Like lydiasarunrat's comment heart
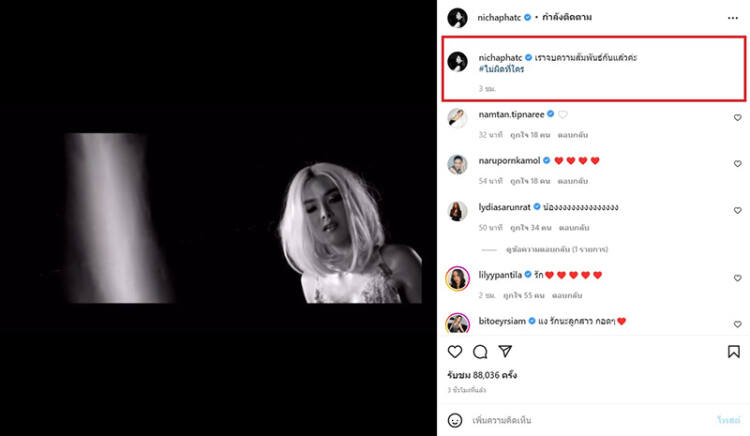Image resolution: width=750 pixels, height=436 pixels. click(738, 210)
